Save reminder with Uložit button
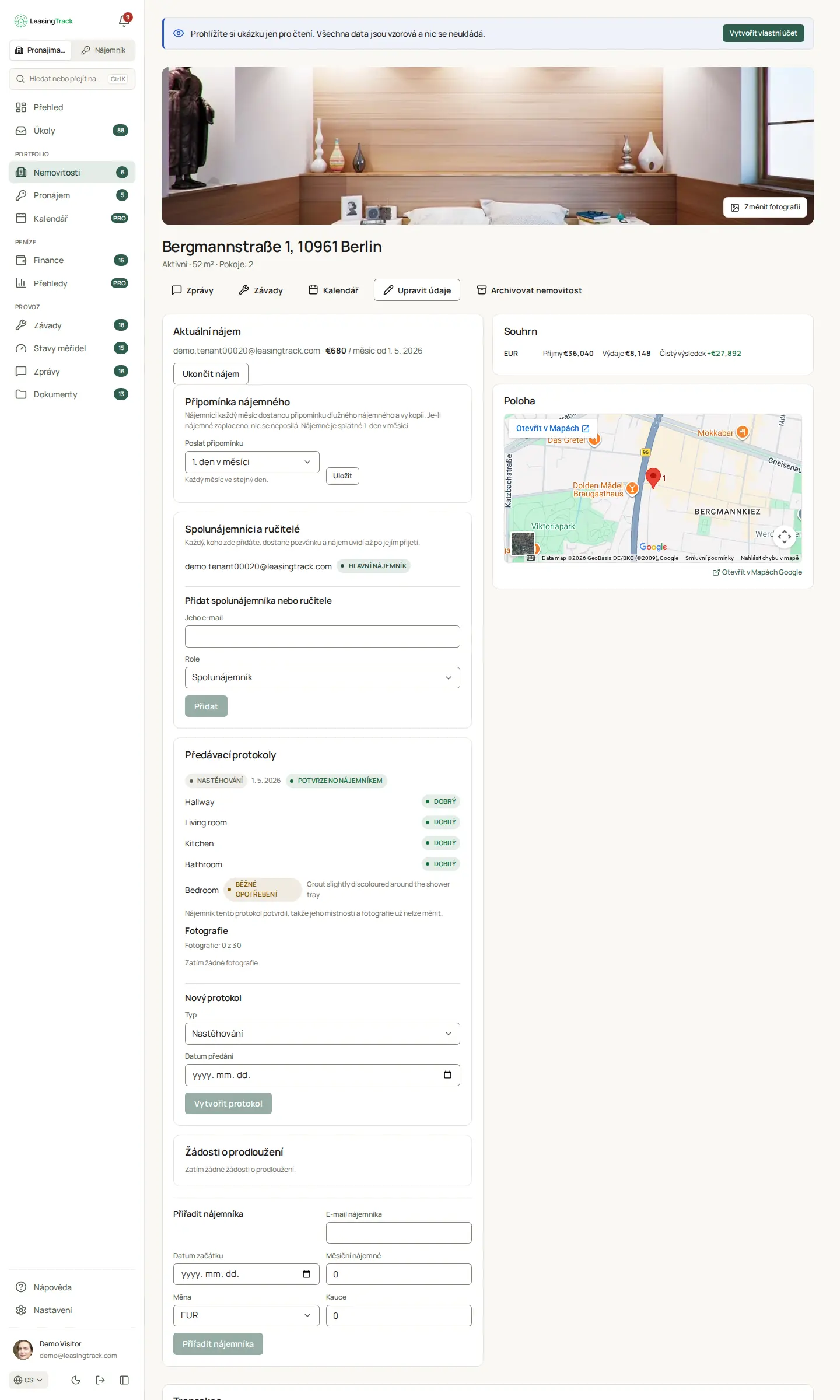The width and height of the screenshot is (840, 1400). tap(342, 476)
